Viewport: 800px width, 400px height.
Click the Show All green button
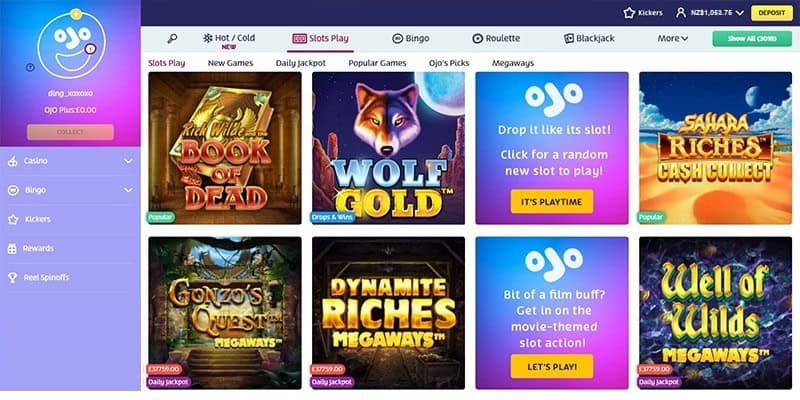[752, 39]
